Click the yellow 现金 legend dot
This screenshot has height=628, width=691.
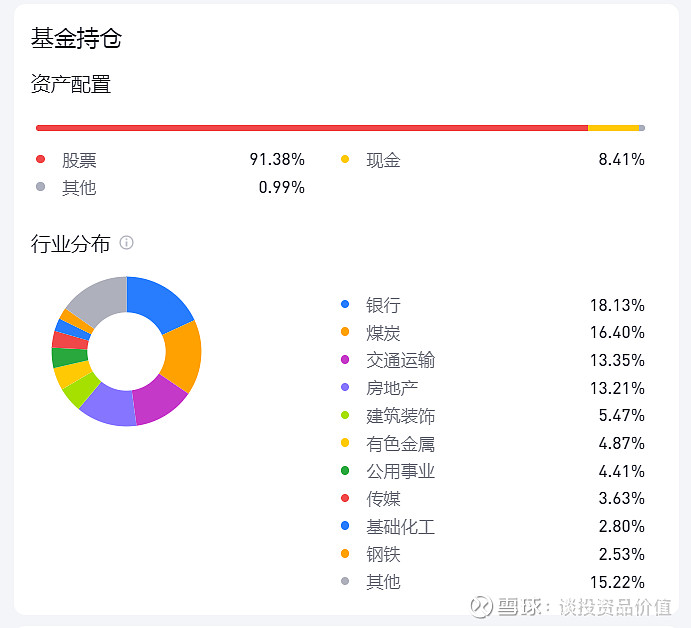346,159
